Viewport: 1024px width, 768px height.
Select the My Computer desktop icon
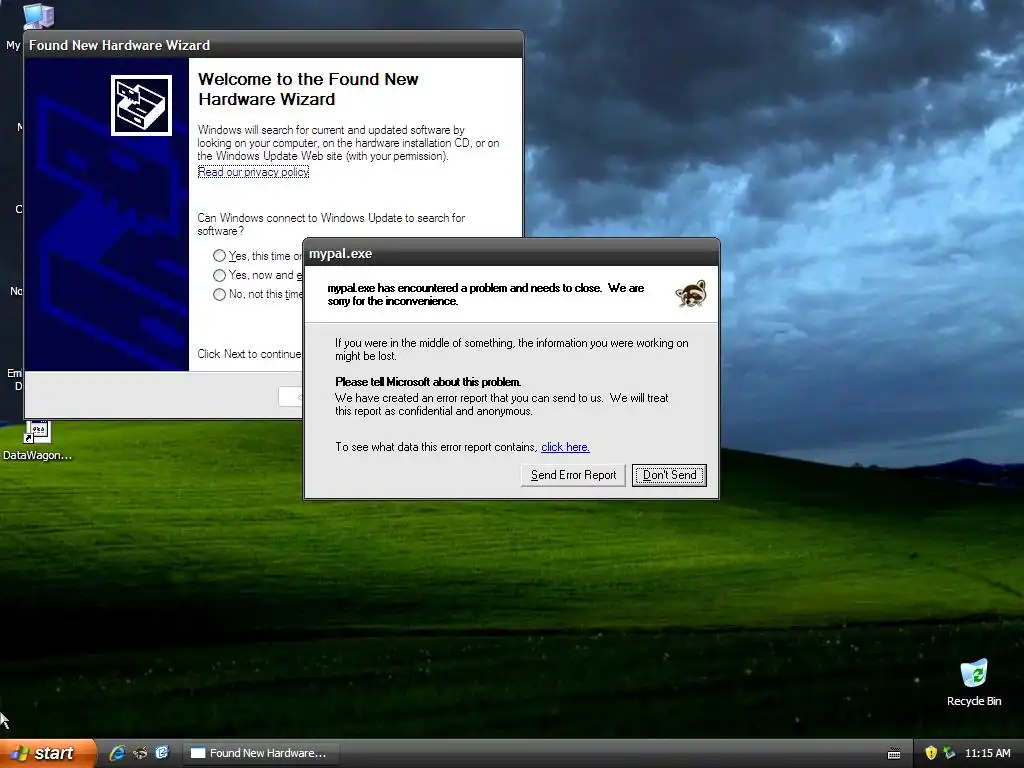(x=38, y=16)
